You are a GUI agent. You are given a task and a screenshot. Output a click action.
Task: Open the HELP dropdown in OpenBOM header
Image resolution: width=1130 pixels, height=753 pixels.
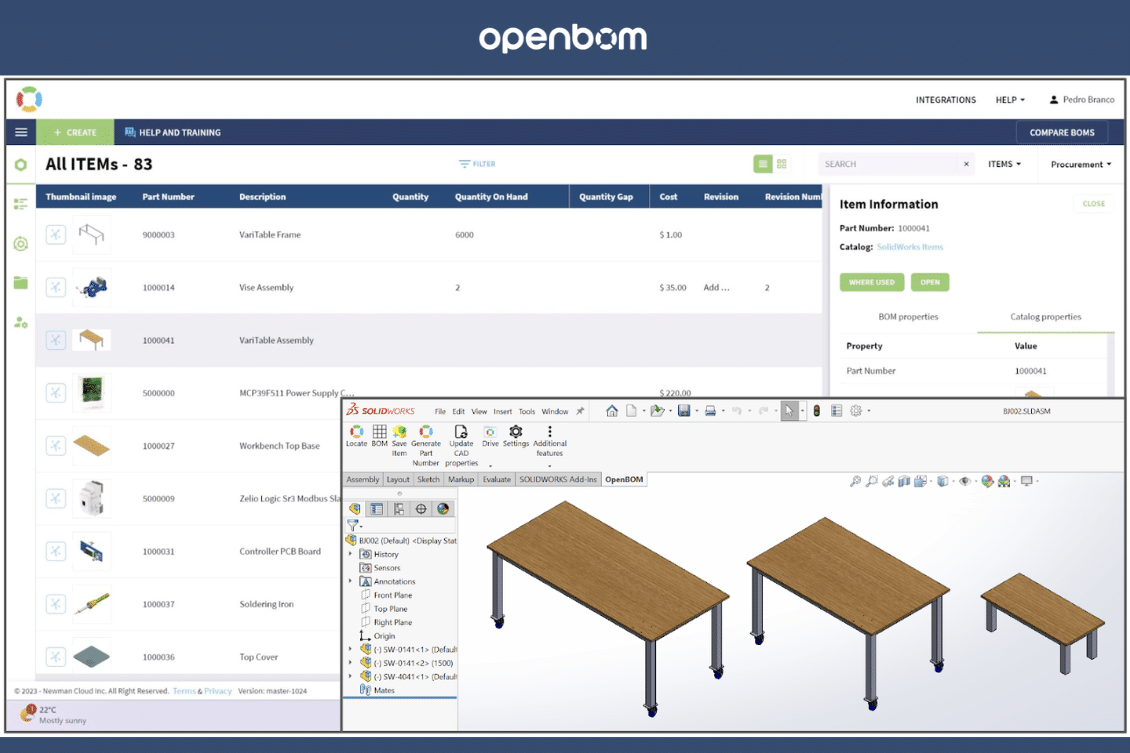(1010, 100)
